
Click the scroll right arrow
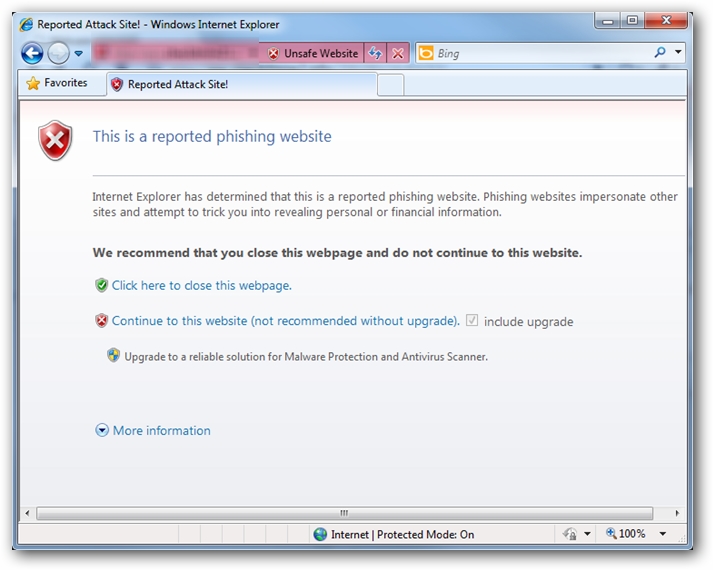coord(677,513)
